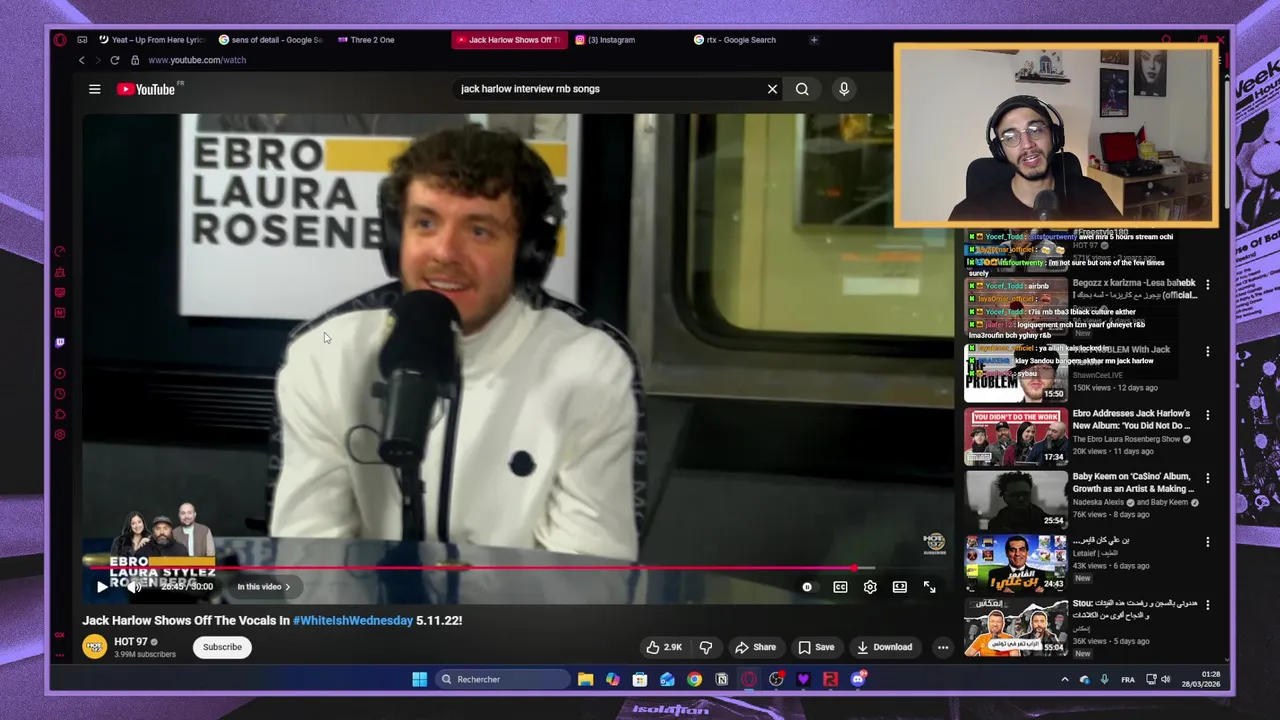Open options menu for Begozz x karizma video
The image size is (1280, 720).
click(1207, 285)
